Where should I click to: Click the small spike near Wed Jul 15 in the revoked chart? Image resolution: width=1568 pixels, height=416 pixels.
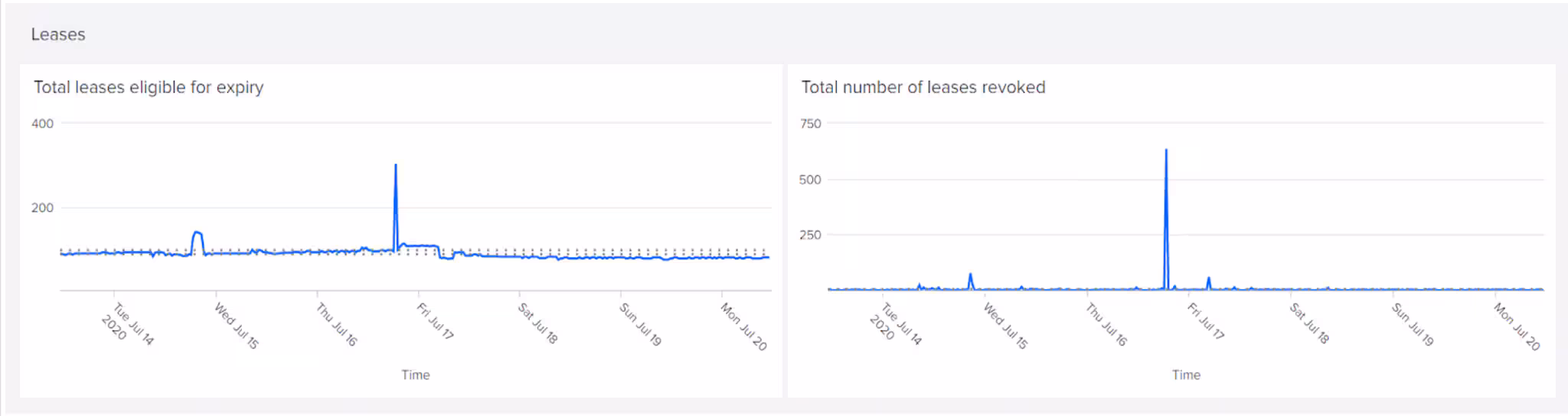coord(970,275)
